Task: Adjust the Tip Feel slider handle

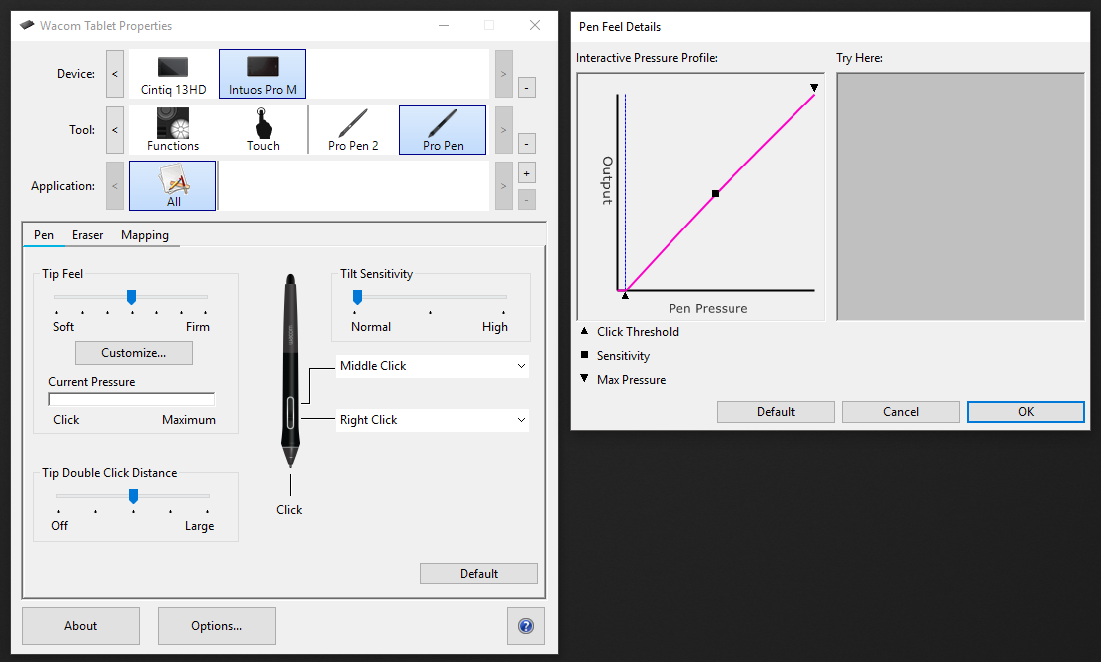Action: point(131,297)
